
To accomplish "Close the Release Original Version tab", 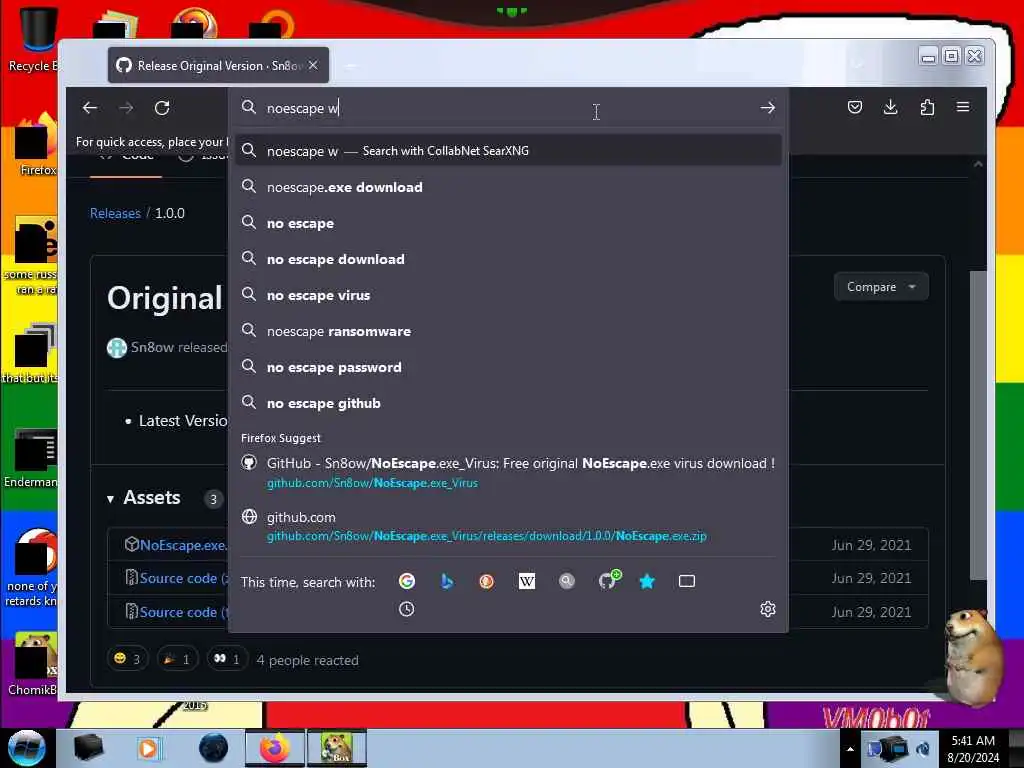I will click(313, 65).
